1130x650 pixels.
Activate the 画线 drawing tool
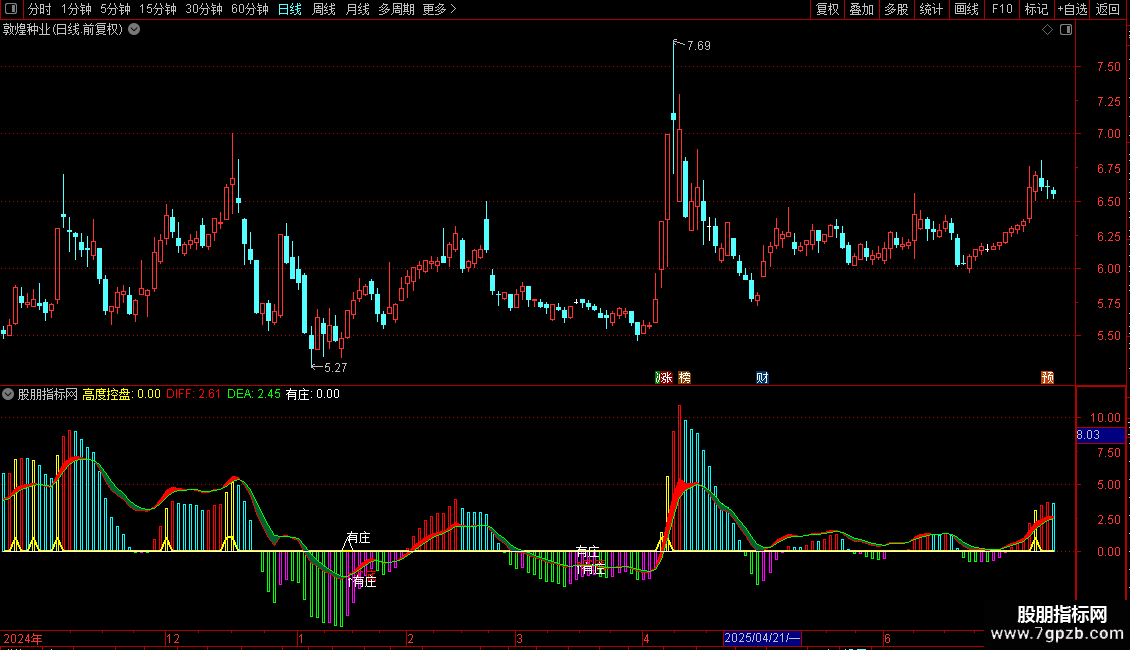(x=966, y=9)
